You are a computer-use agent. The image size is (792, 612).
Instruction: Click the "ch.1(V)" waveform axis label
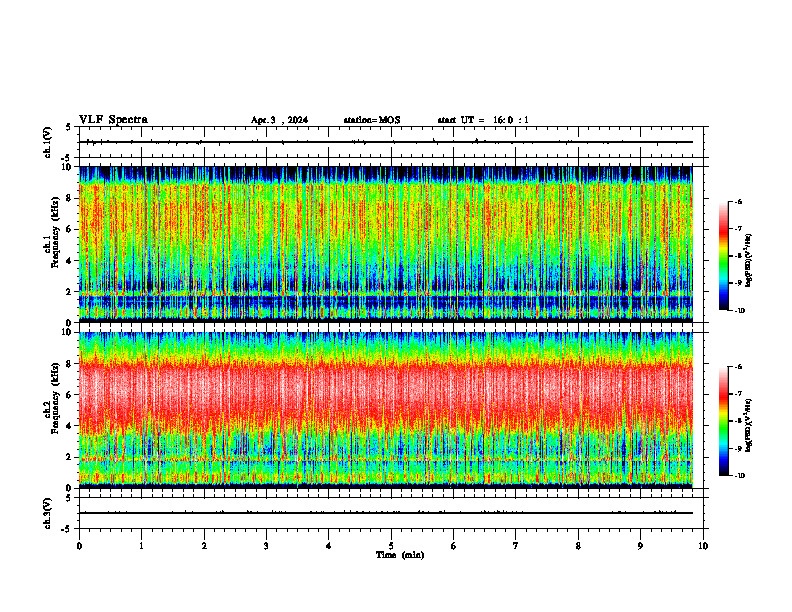pyautogui.click(x=47, y=142)
